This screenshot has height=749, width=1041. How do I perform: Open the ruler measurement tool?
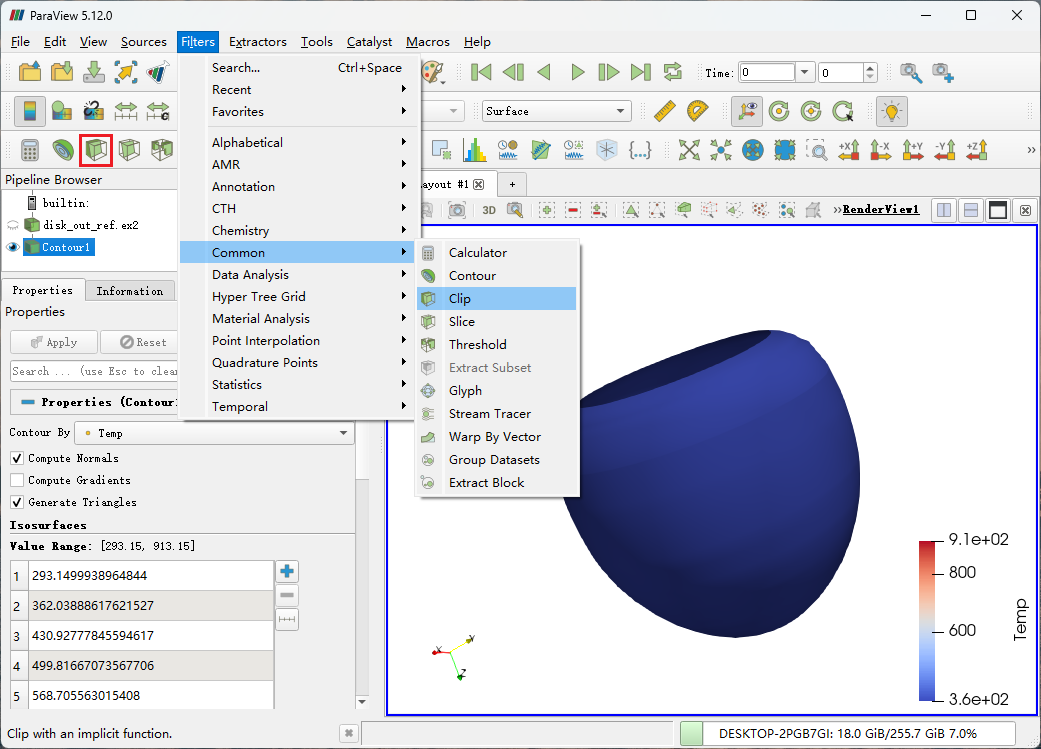(664, 111)
